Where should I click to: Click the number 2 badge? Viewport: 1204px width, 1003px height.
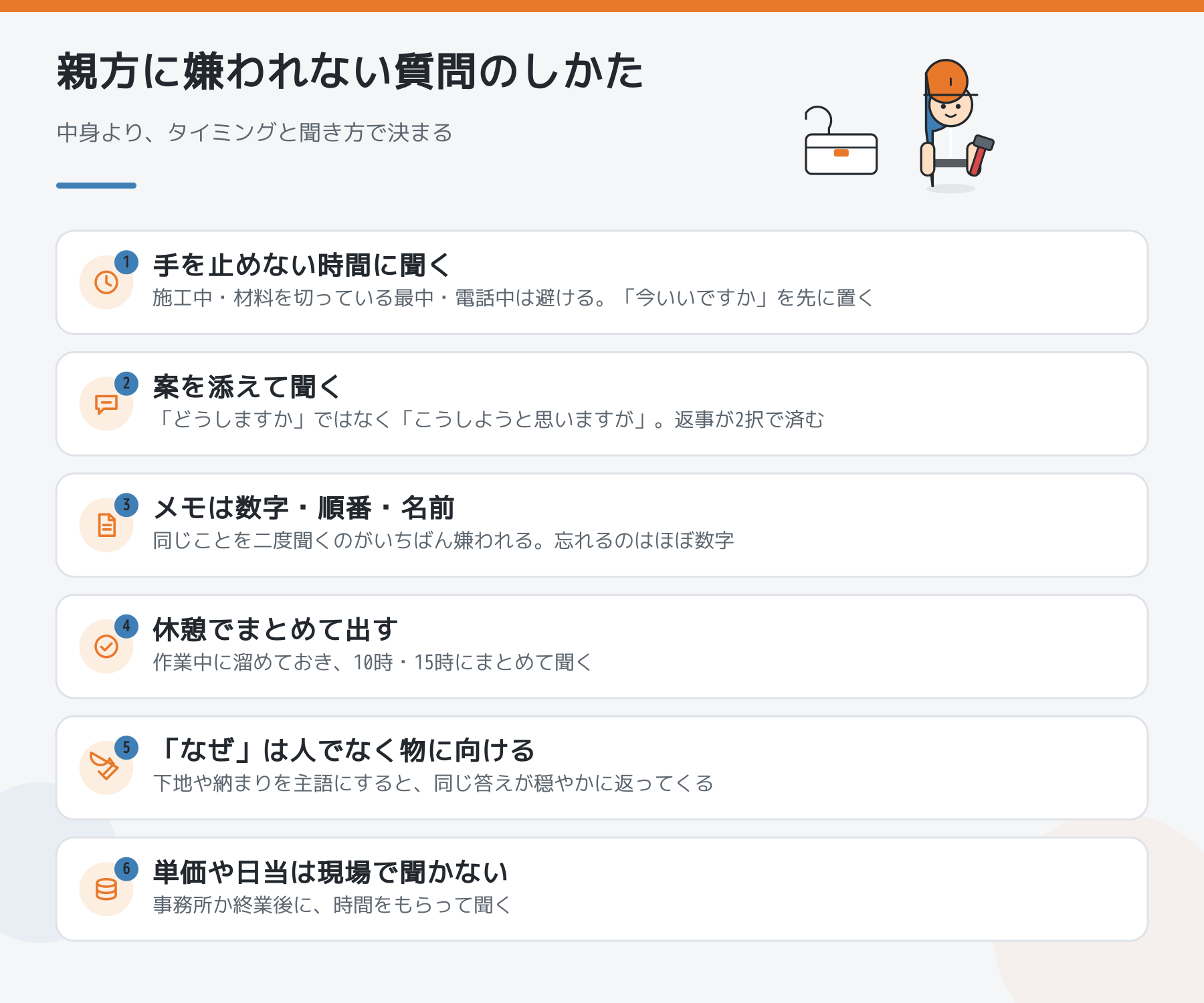tap(126, 384)
